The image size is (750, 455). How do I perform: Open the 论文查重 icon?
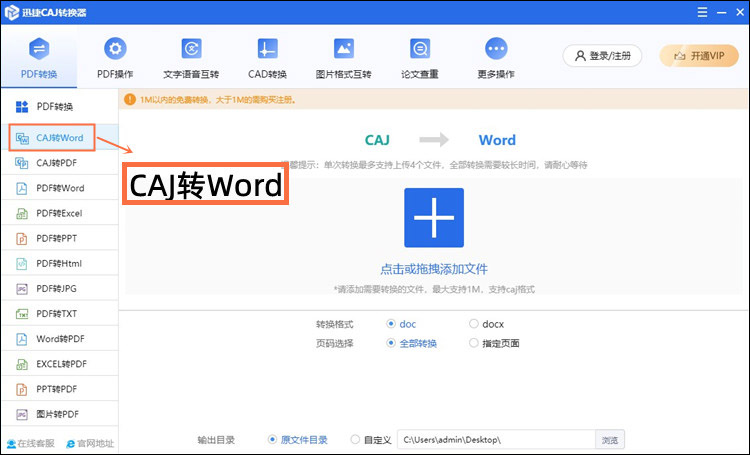tap(420, 49)
